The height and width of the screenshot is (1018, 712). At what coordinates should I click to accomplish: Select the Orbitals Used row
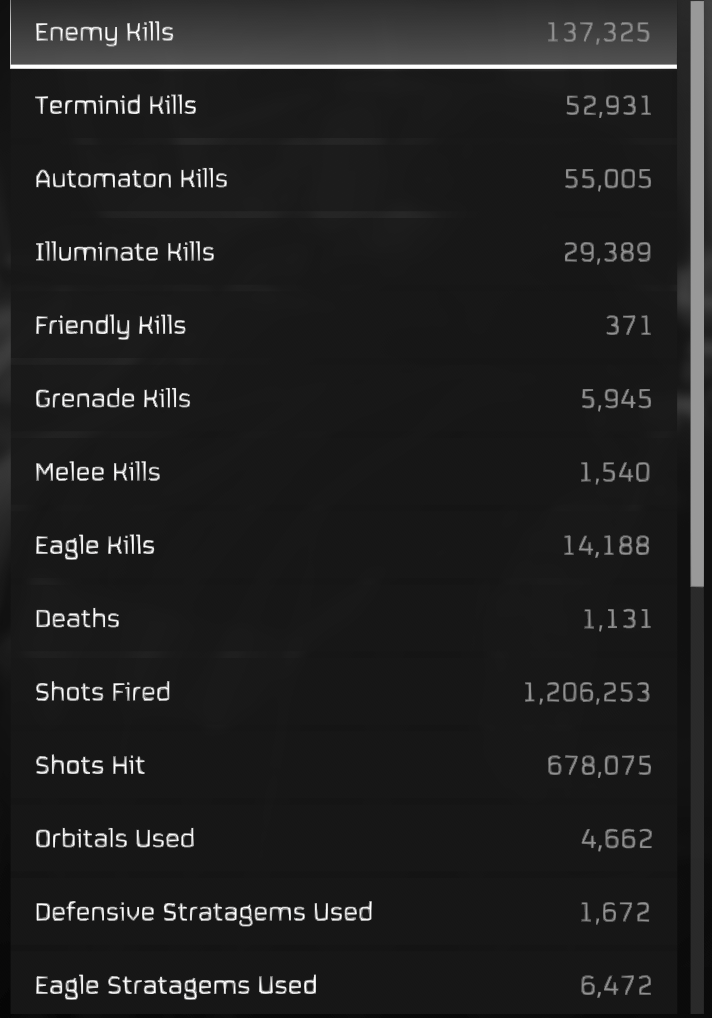[343, 839]
